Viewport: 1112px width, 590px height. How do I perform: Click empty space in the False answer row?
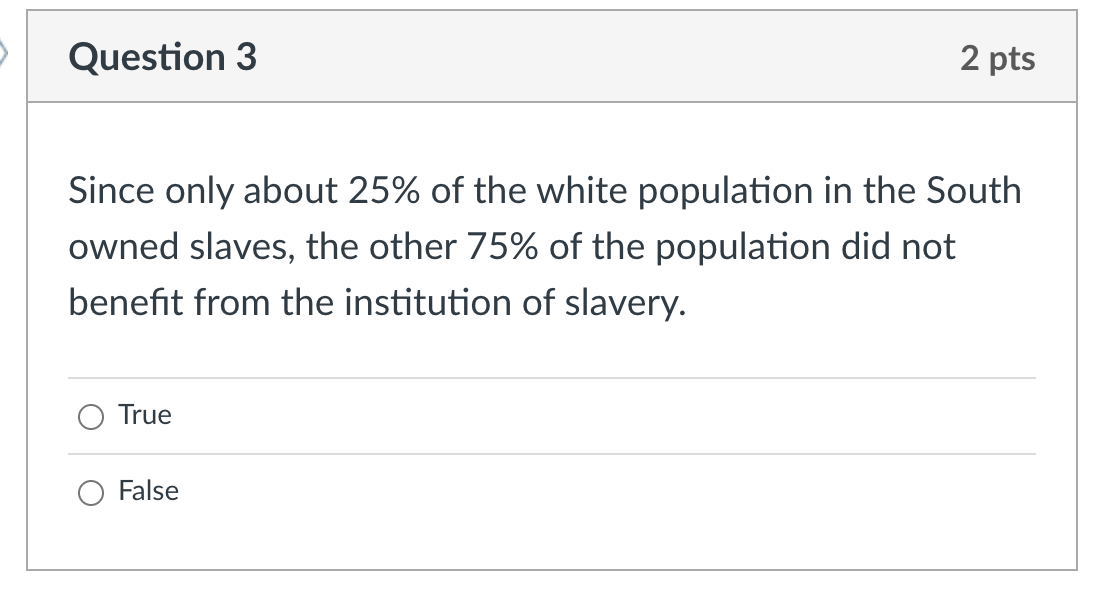tap(603, 491)
